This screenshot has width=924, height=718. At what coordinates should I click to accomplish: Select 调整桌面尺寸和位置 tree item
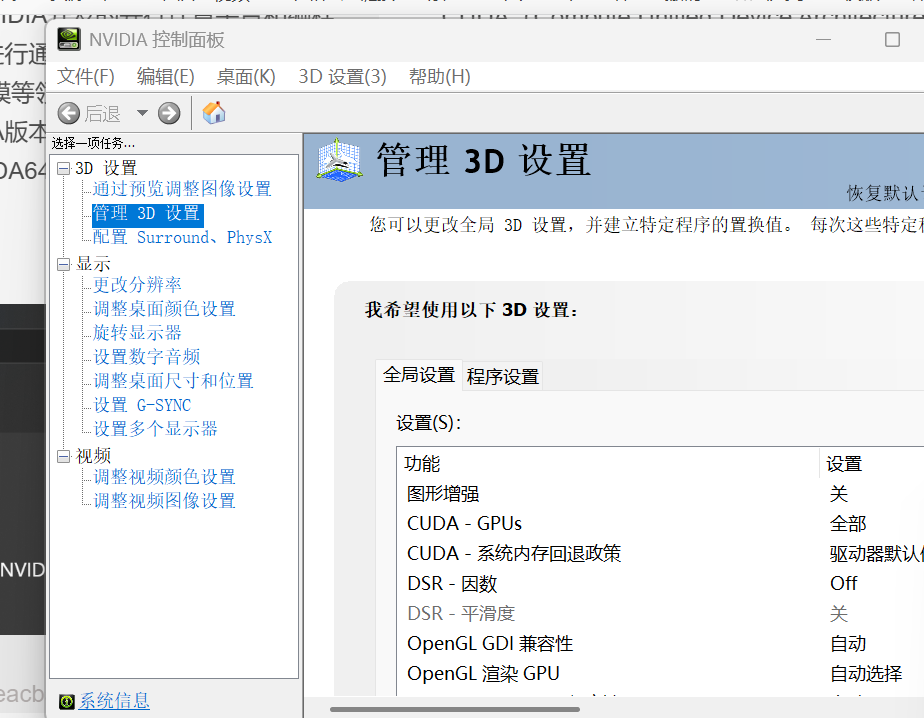coord(173,381)
